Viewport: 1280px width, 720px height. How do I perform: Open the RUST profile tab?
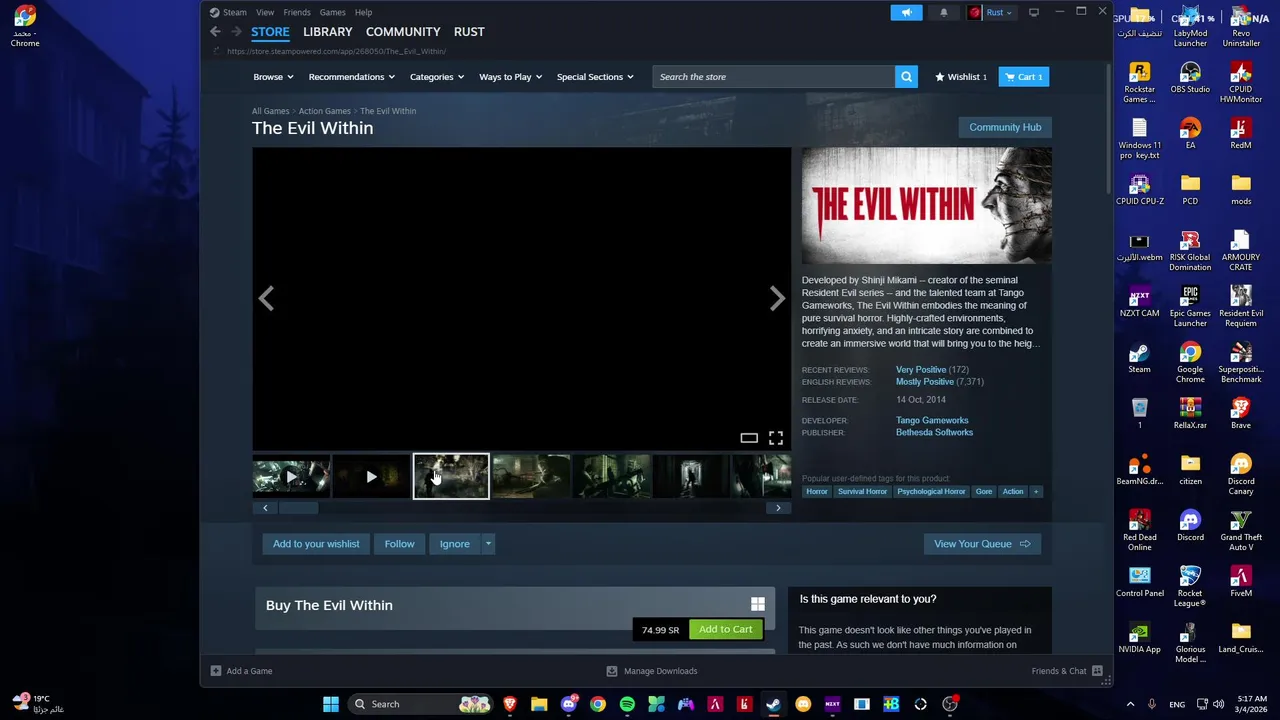(469, 32)
